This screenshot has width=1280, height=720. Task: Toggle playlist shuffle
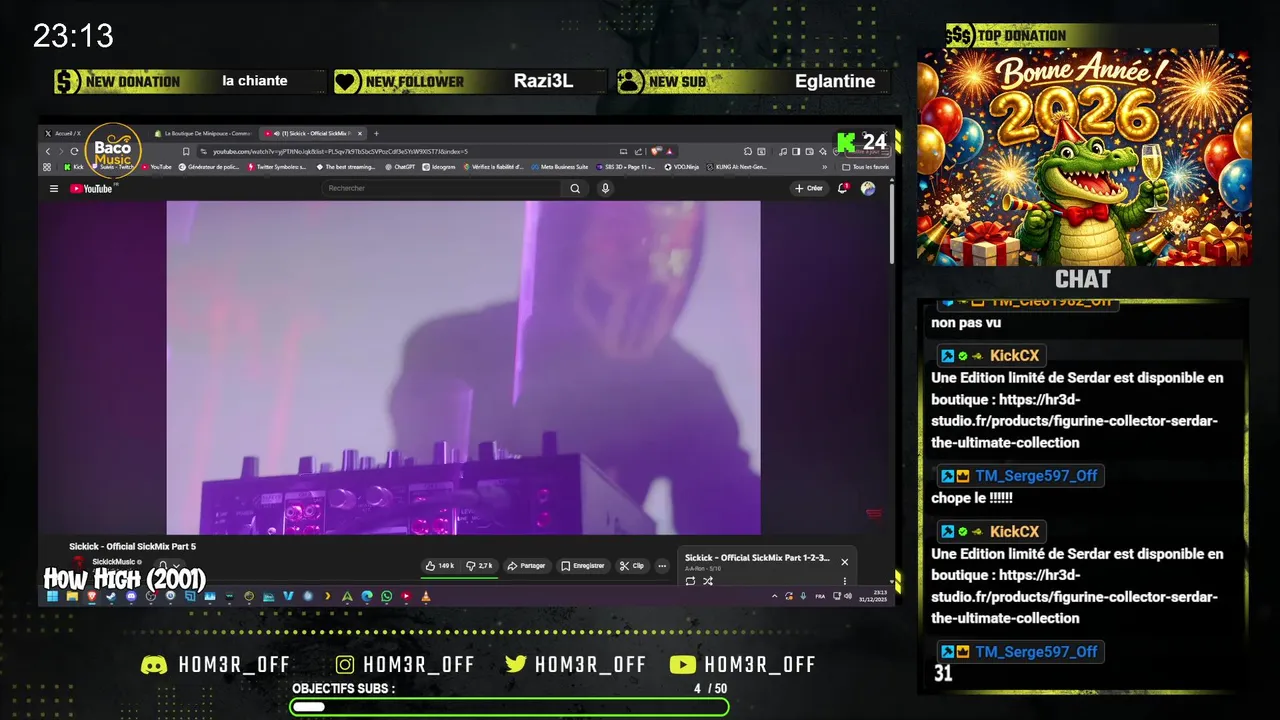point(708,581)
